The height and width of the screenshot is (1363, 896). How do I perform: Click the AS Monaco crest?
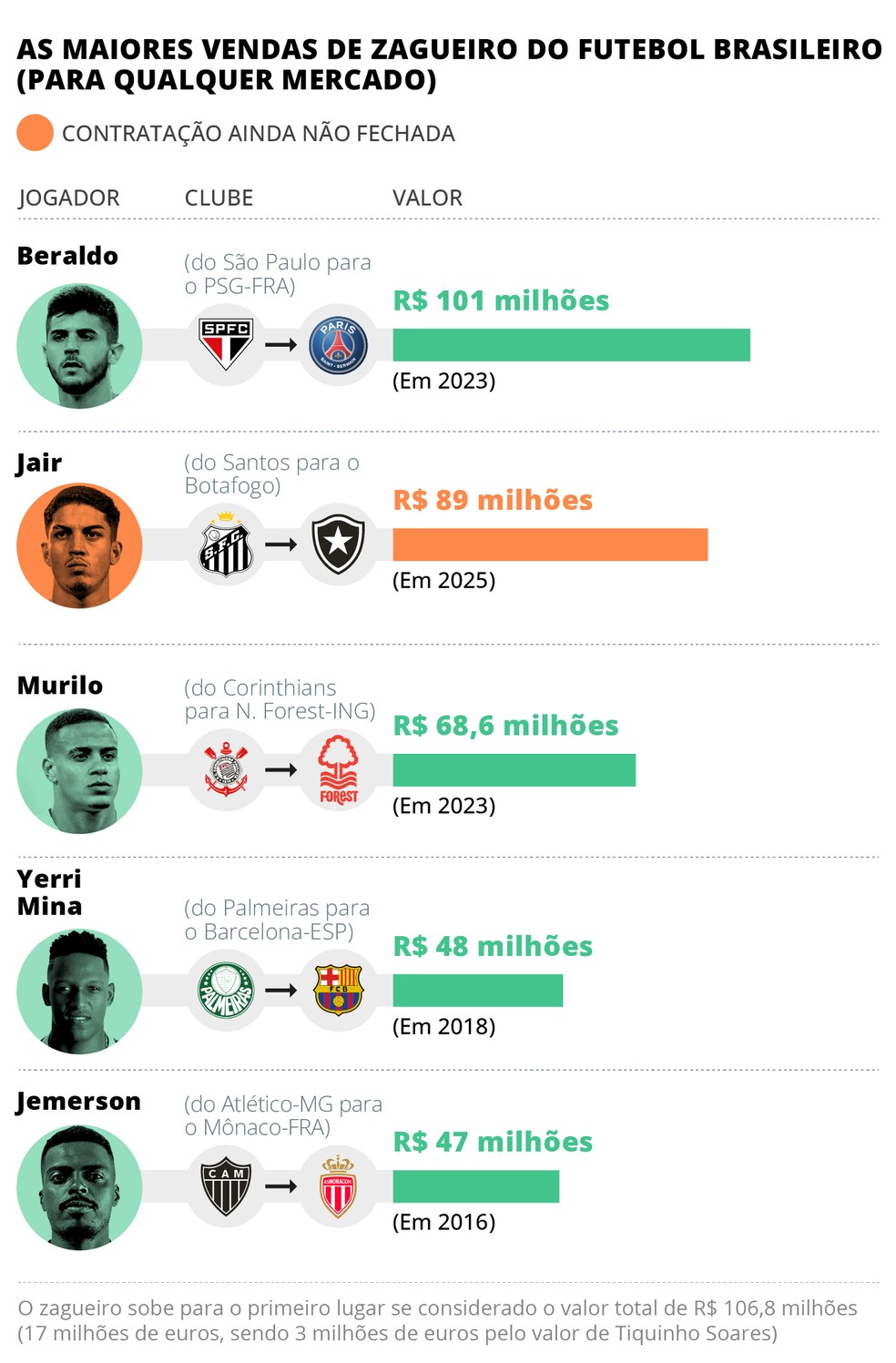pyautogui.click(x=338, y=1186)
